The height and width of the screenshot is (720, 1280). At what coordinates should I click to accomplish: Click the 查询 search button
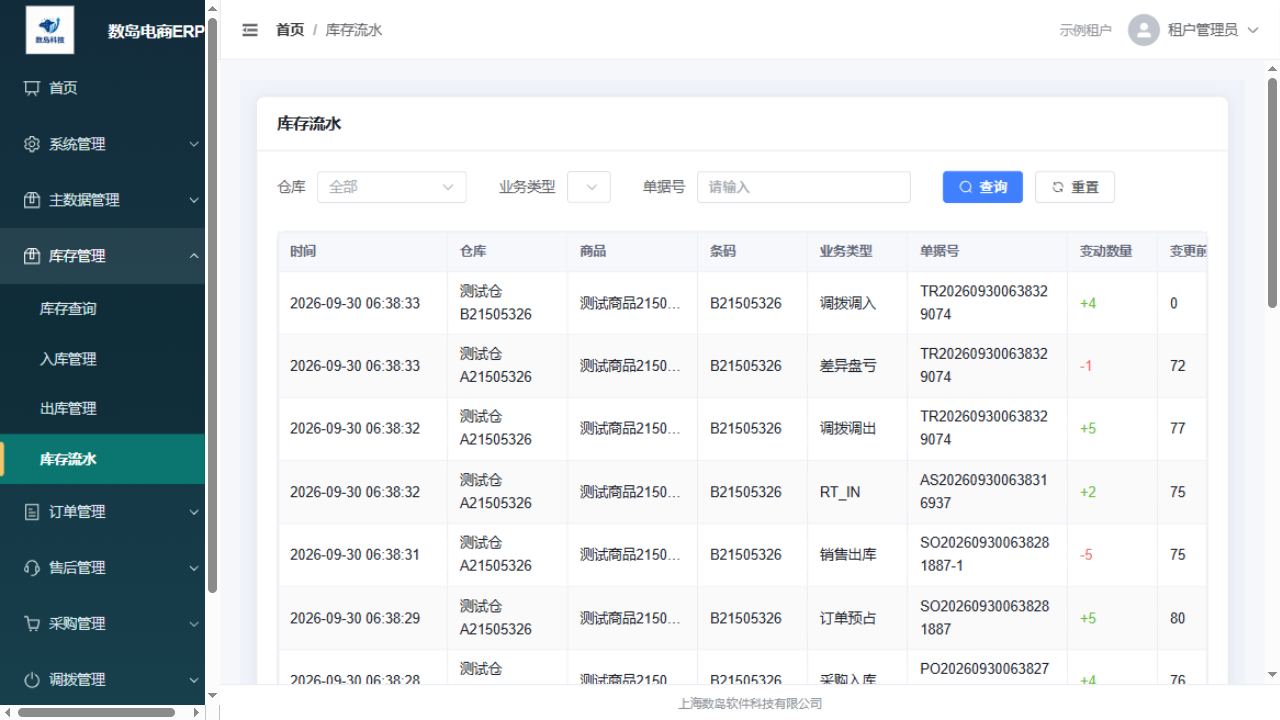(983, 187)
